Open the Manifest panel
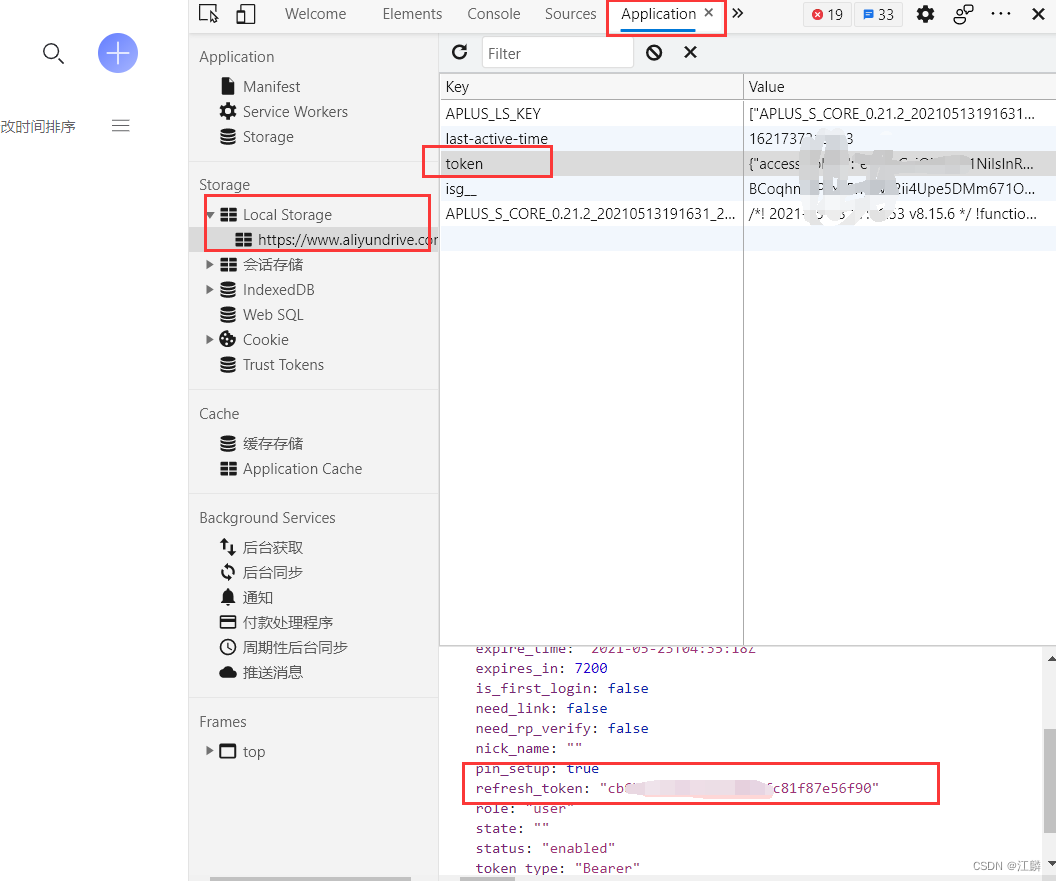Viewport: 1056px width, 881px height. point(271,86)
